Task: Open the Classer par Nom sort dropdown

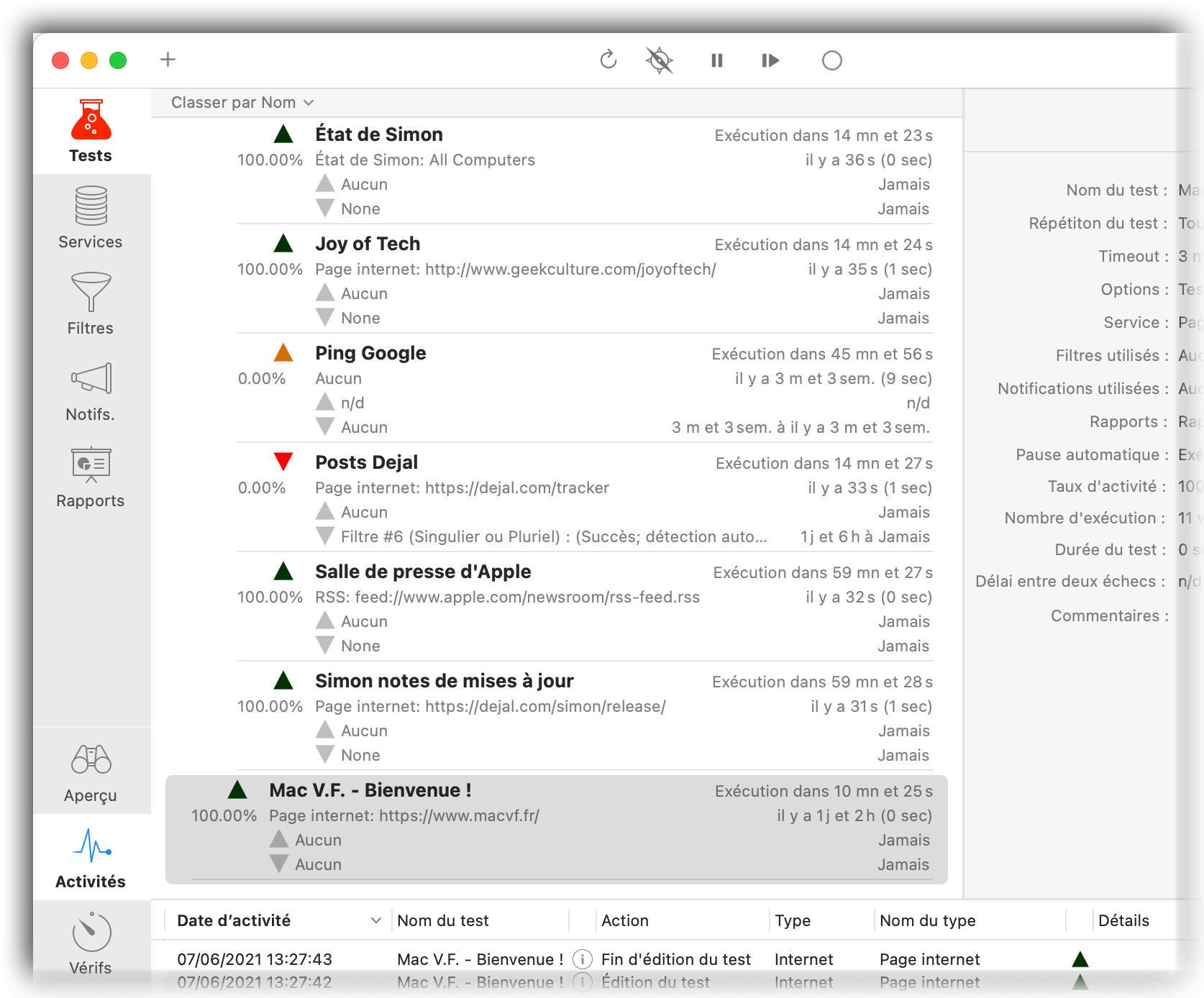Action: (x=242, y=103)
